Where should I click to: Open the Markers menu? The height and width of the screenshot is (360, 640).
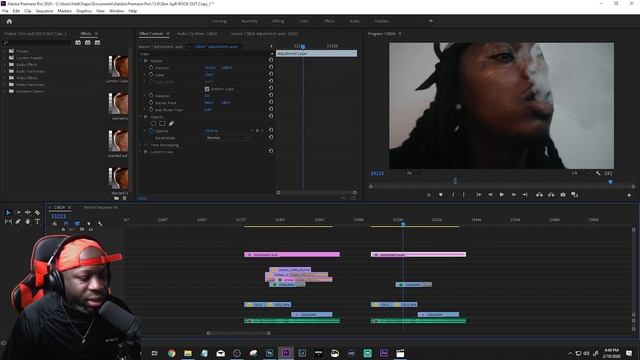[x=64, y=11]
